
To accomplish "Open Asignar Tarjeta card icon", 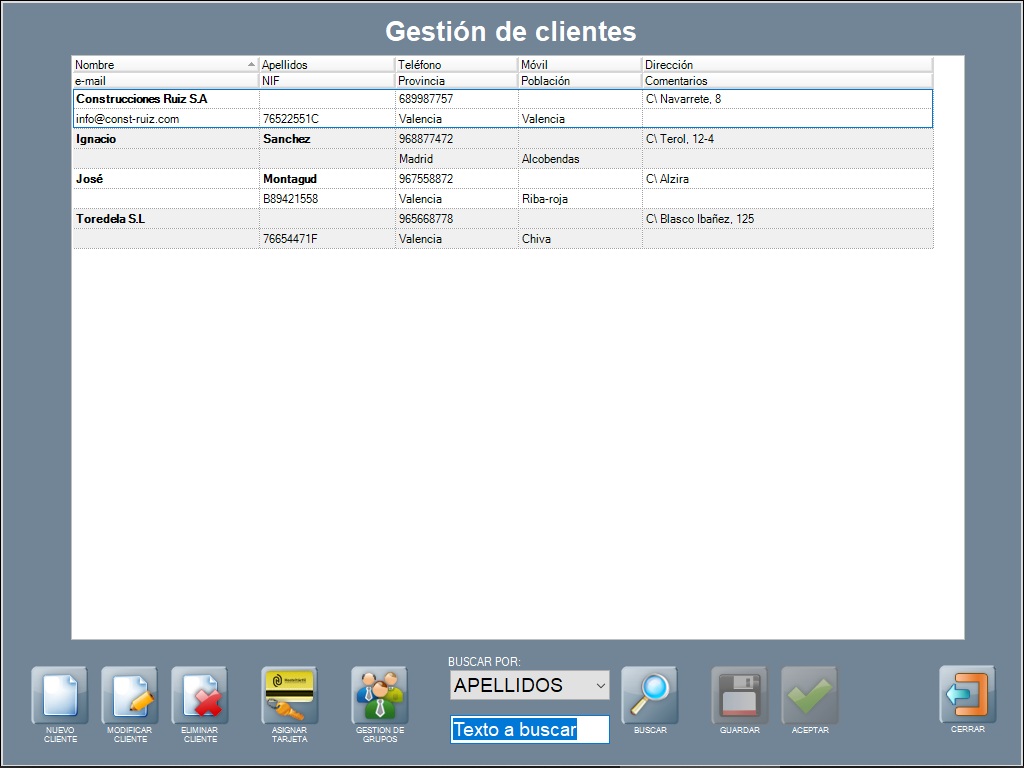I will [x=289, y=695].
